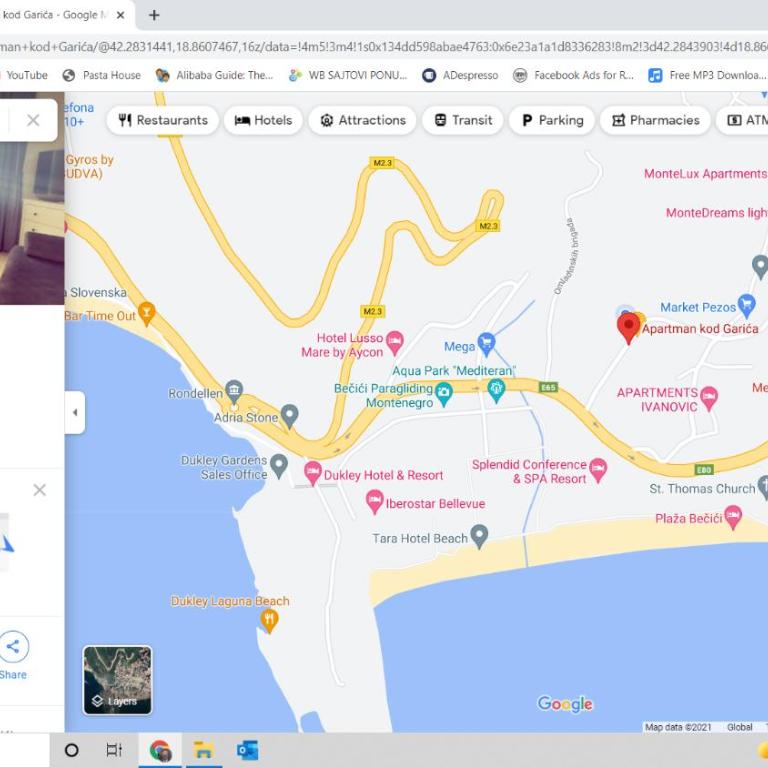The image size is (768, 768).
Task: Click the Share icon in side panel
Action: coord(14,647)
